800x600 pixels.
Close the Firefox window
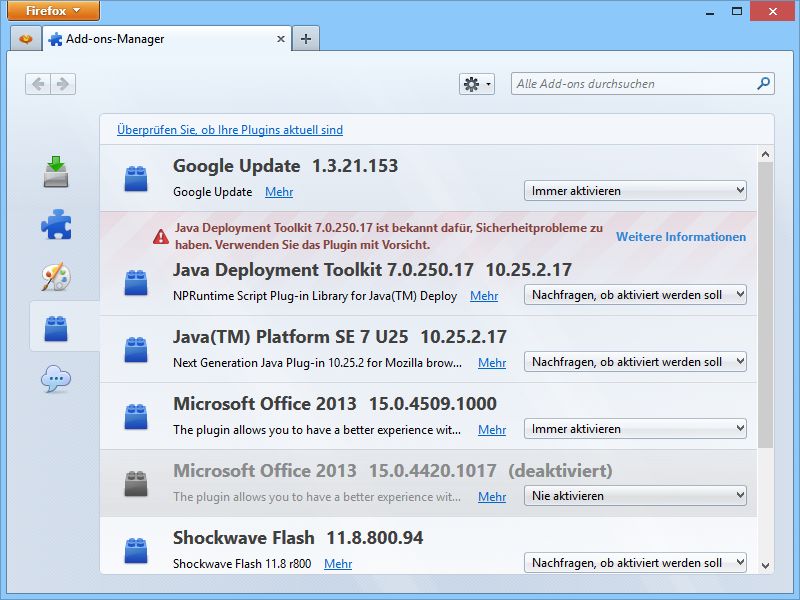[773, 11]
